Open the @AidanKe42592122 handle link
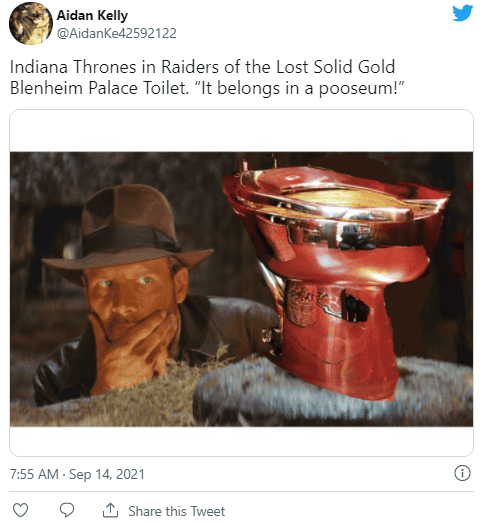The height and width of the screenshot is (523, 484). click(x=116, y=33)
